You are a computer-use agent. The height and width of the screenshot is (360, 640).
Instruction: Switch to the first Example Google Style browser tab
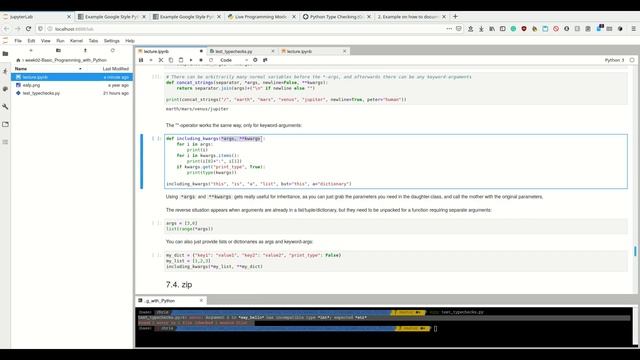click(111, 17)
